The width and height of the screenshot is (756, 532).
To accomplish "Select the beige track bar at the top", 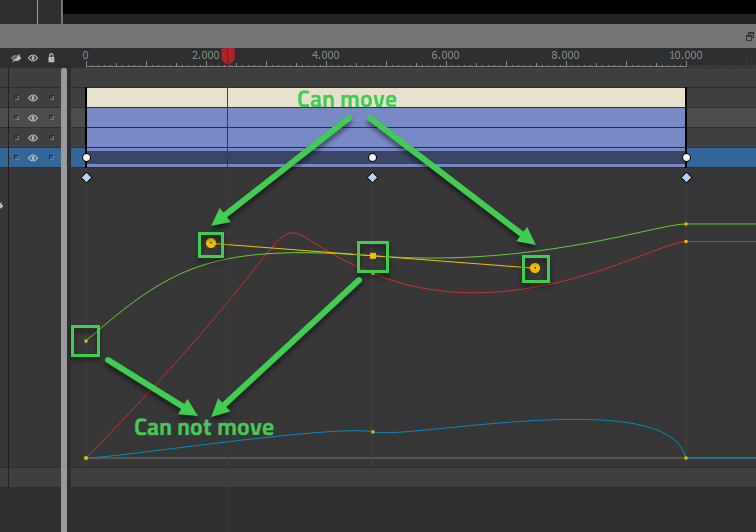I will tap(450, 97).
